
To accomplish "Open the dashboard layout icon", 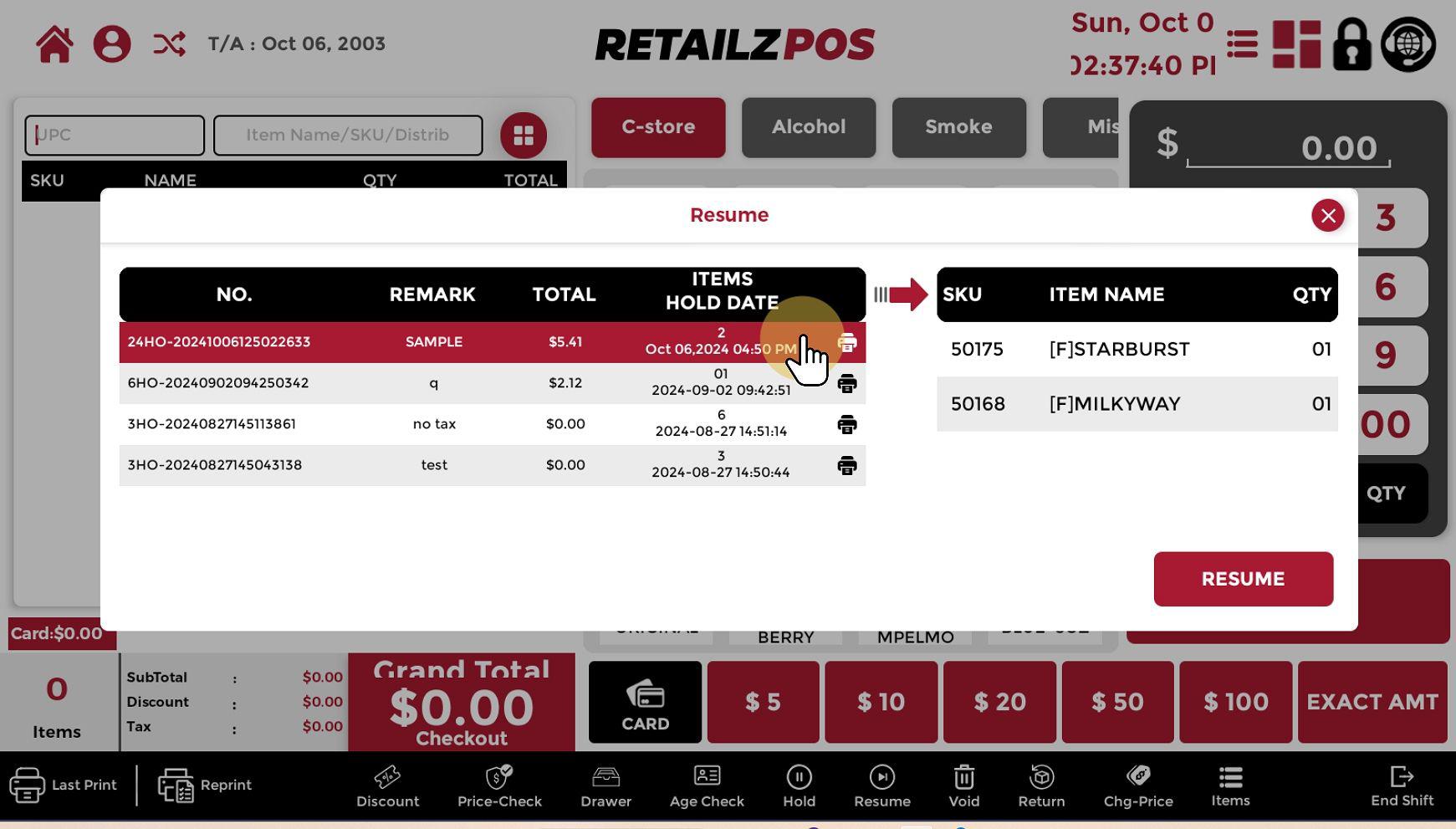I will point(1296,44).
